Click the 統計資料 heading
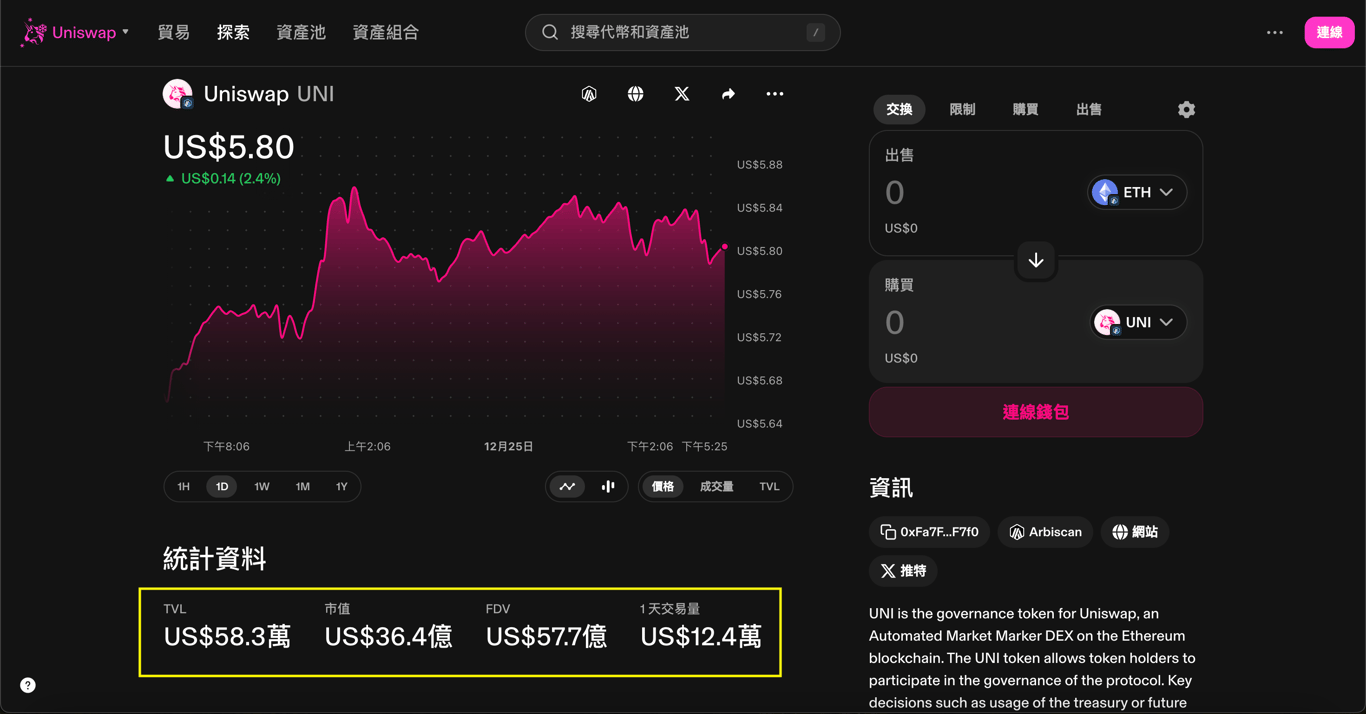The image size is (1366, 714). [x=215, y=559]
